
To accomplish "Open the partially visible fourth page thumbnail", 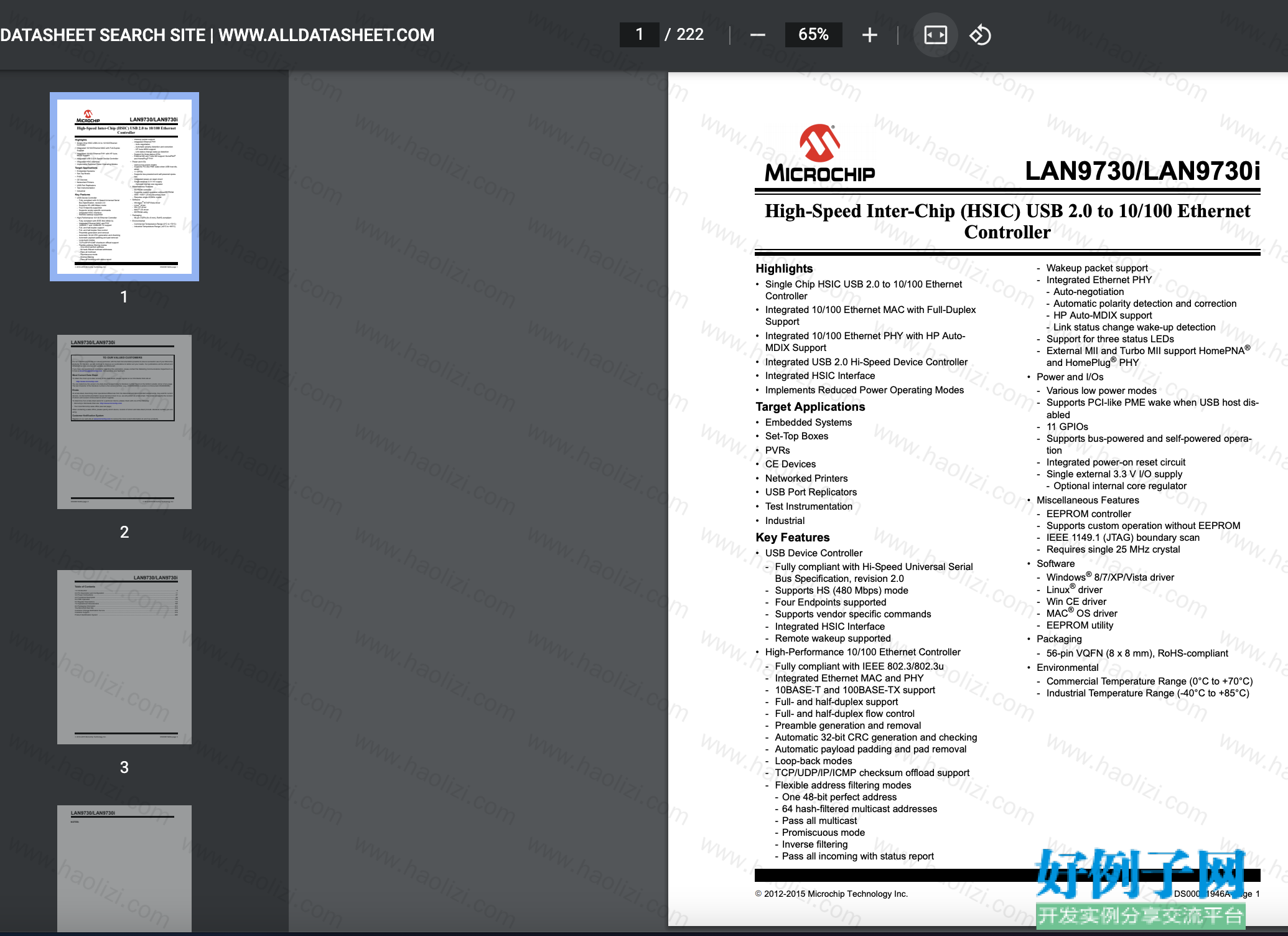I will (x=124, y=869).
